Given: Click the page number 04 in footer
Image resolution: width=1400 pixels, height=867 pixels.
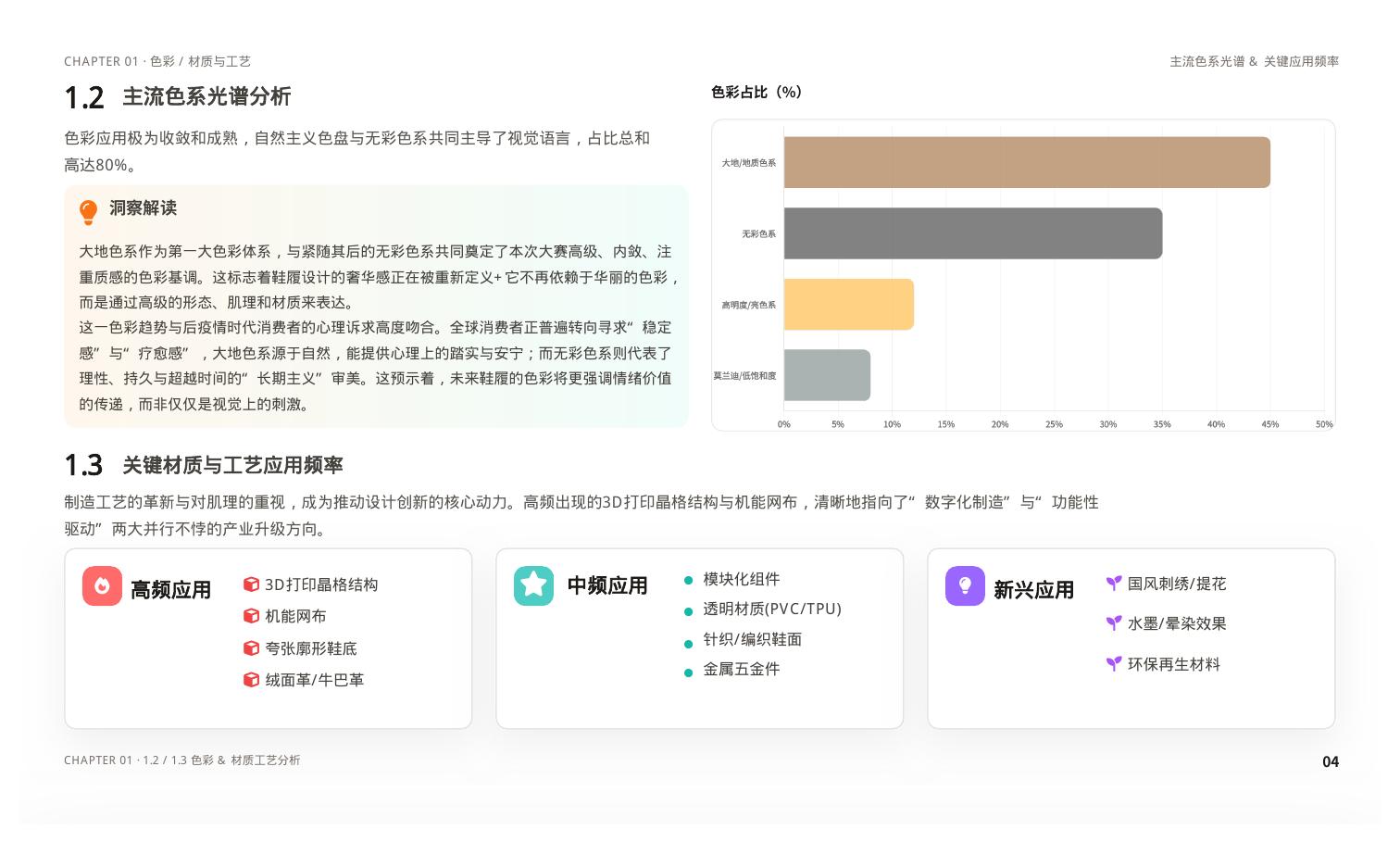Looking at the screenshot, I should coord(1330,761).
